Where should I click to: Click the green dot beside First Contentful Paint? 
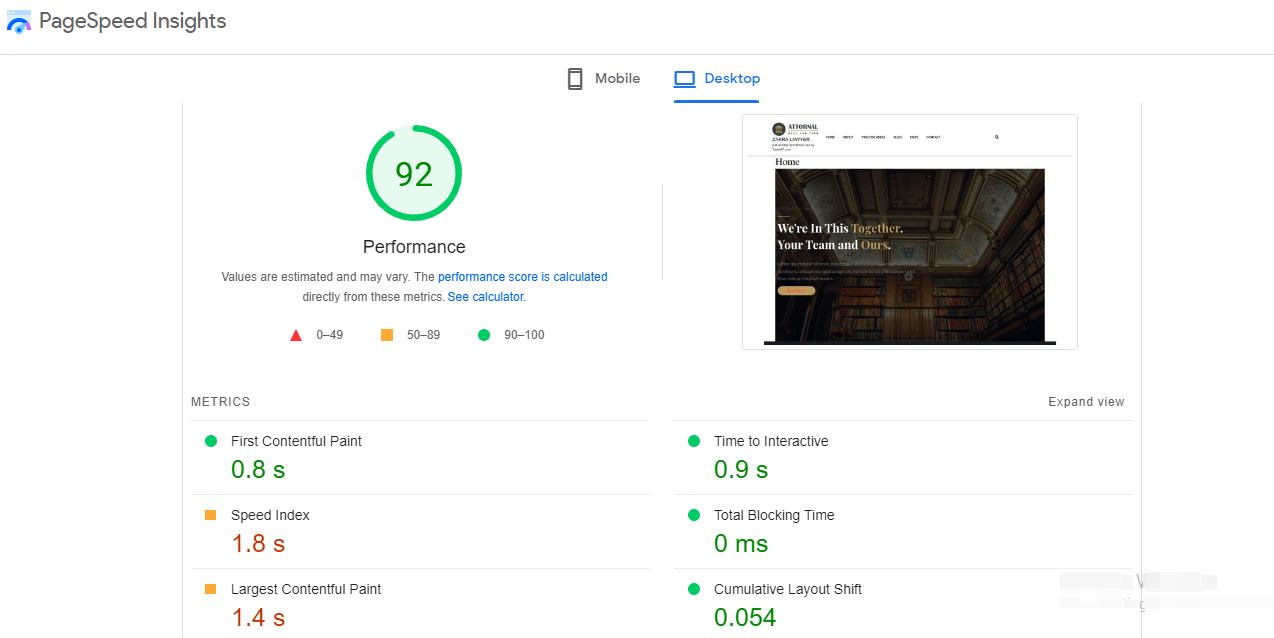click(211, 441)
